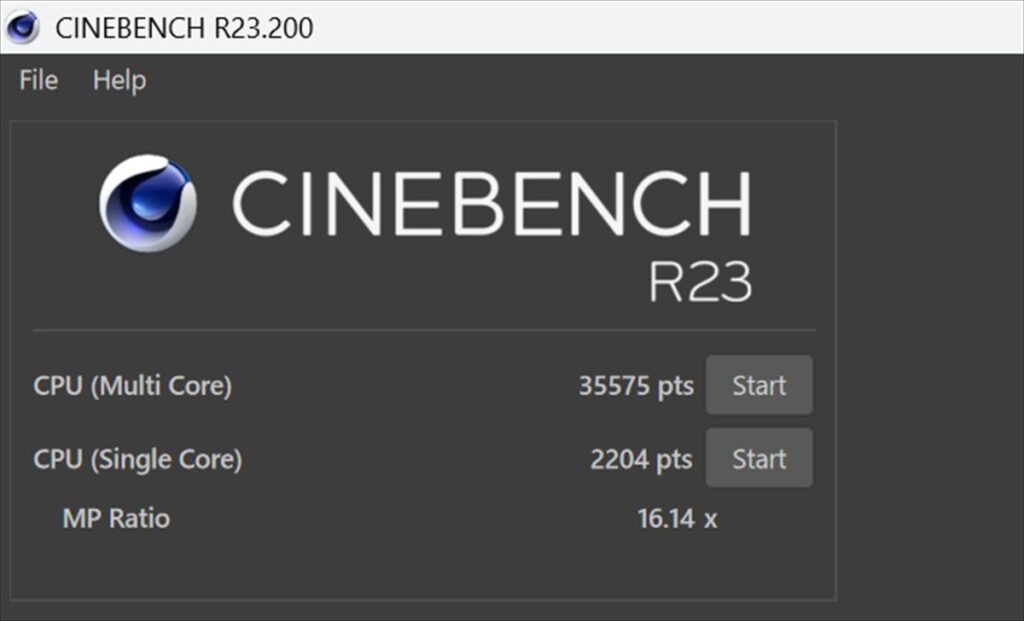Select the CPU (Multi Core) label
1024x621 pixels.
click(x=132, y=386)
